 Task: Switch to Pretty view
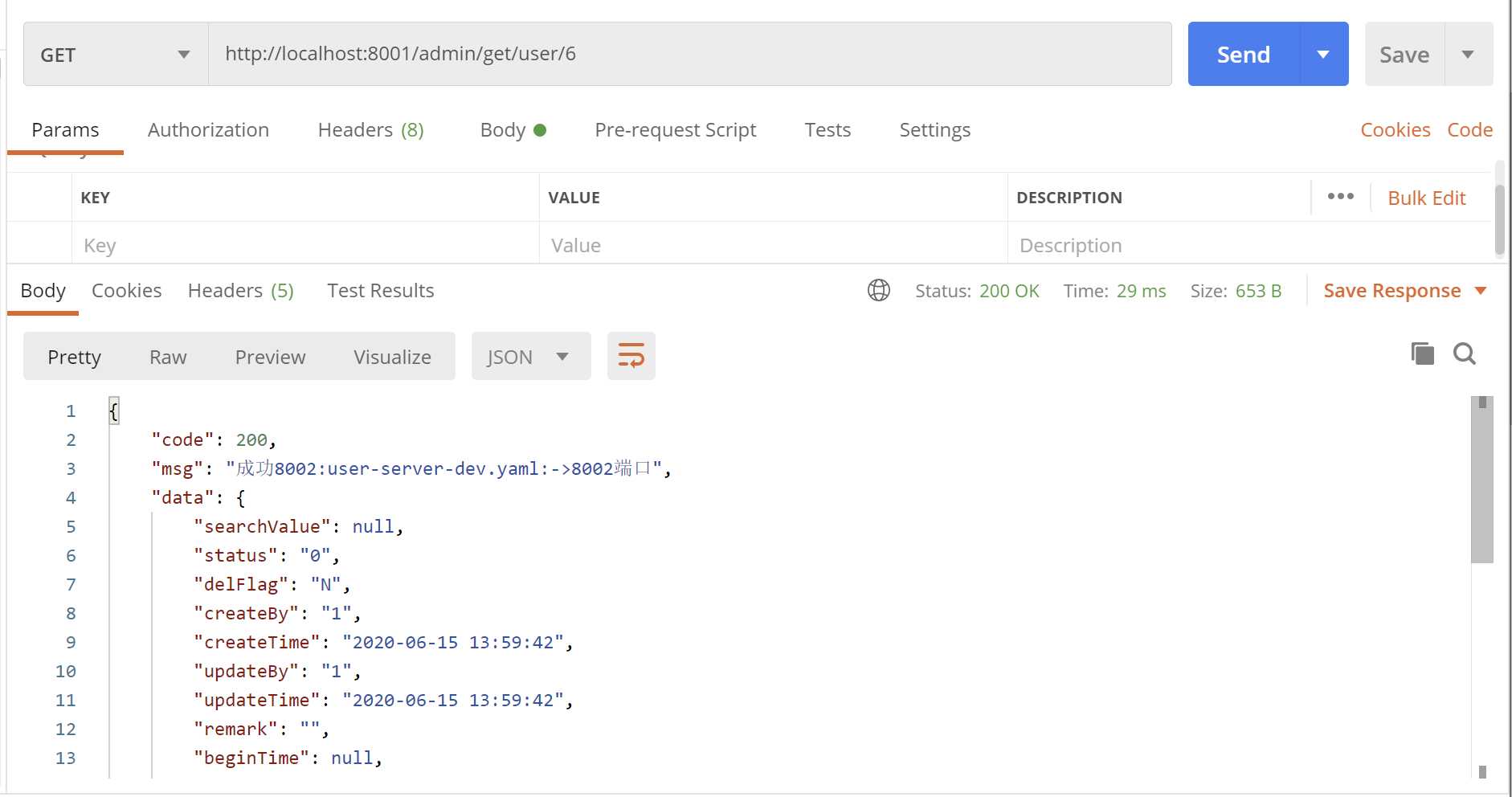click(74, 357)
